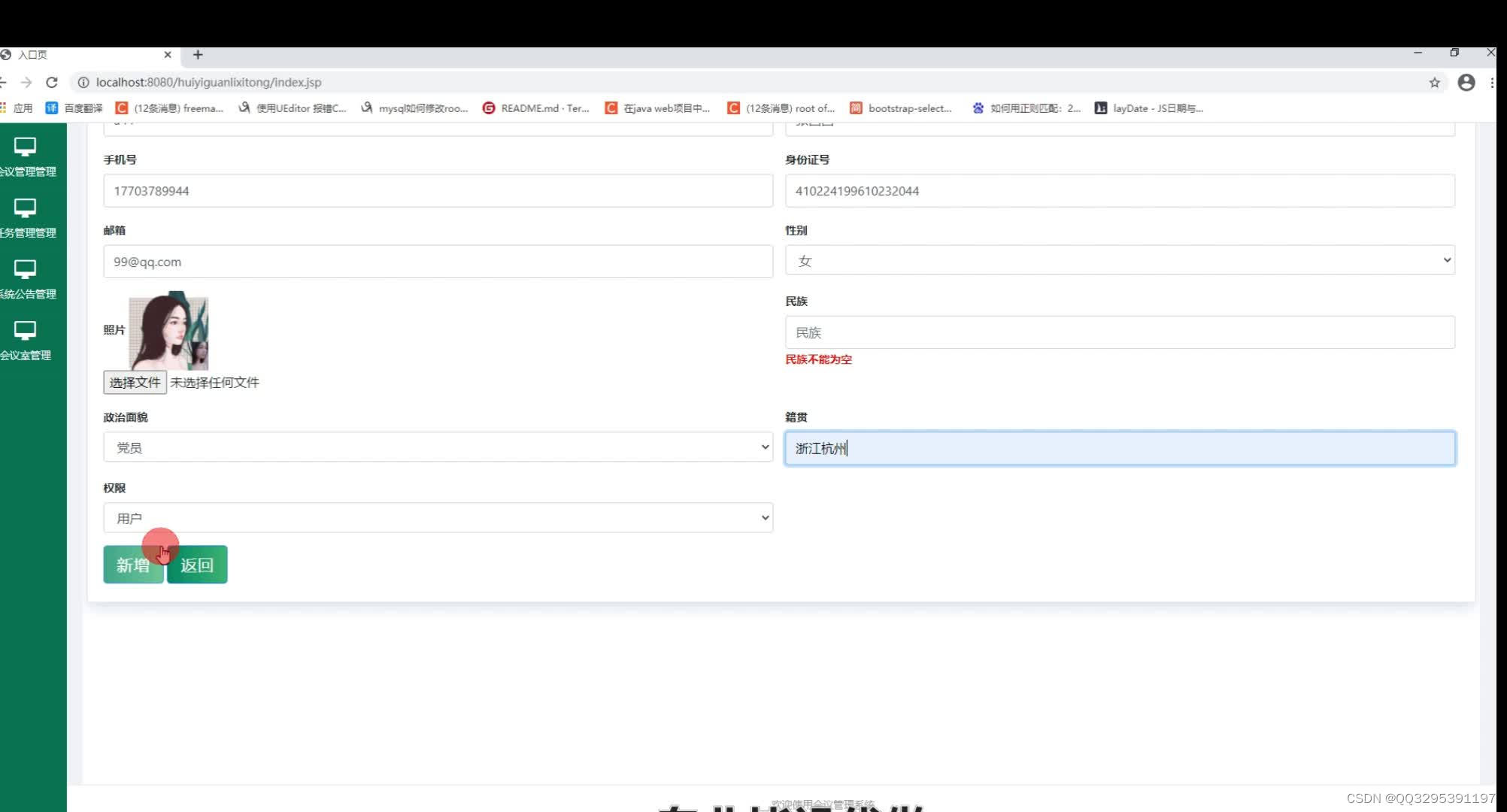Open the browser three-dot menu
The image size is (1507, 812).
(x=1492, y=83)
